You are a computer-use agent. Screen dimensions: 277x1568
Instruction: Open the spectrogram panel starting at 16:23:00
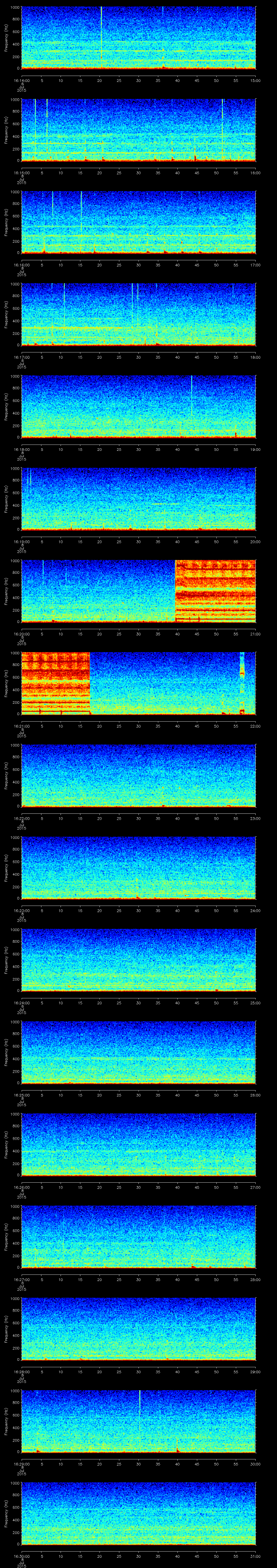tap(138, 869)
